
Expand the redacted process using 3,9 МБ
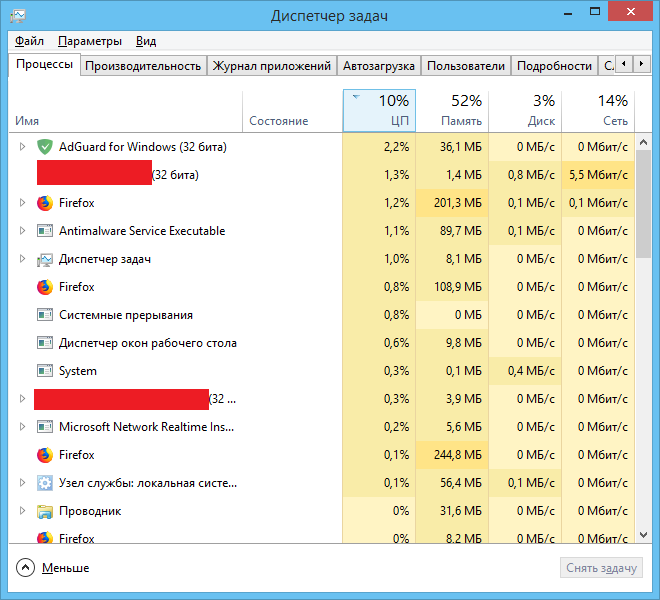tap(22, 399)
